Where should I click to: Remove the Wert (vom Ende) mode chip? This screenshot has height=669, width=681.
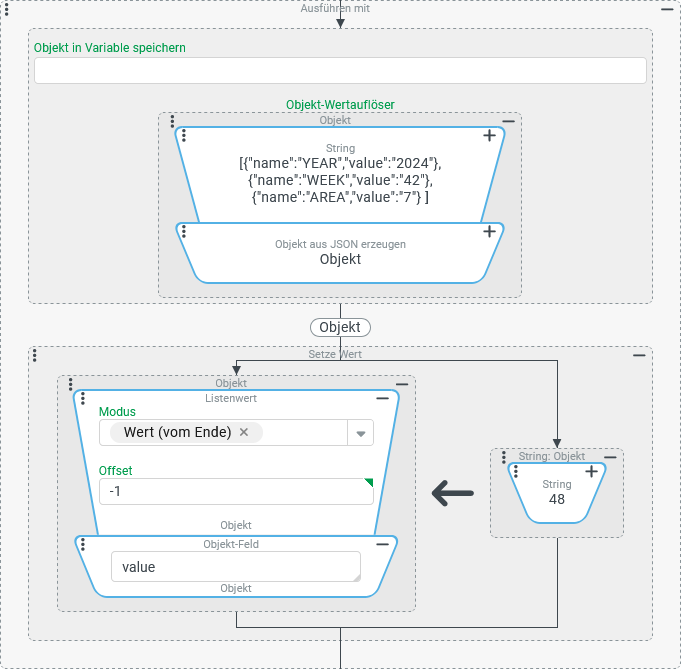tap(244, 432)
